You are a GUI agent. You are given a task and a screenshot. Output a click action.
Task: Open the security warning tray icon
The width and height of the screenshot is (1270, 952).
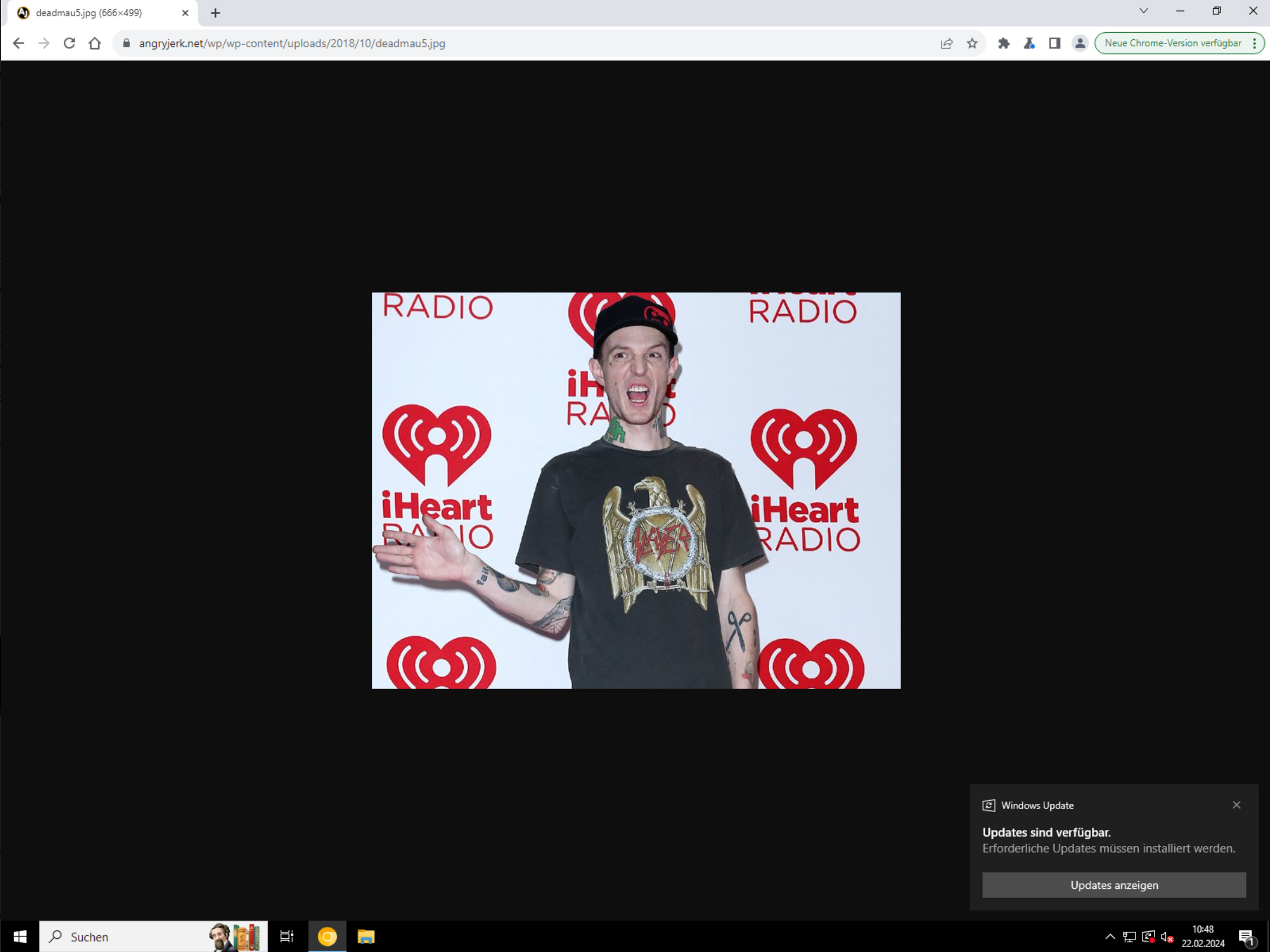click(1148, 937)
